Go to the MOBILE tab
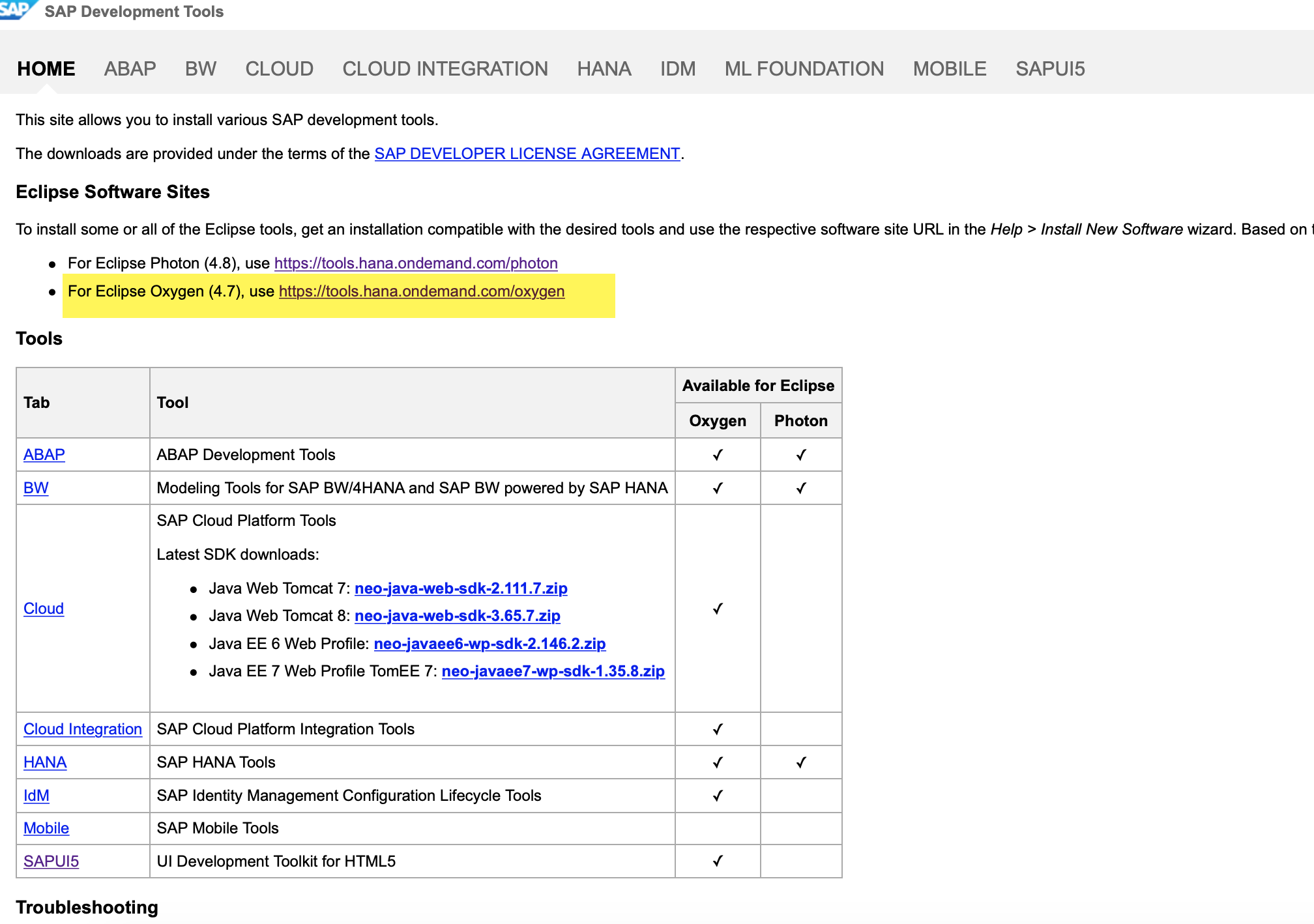 (950, 68)
